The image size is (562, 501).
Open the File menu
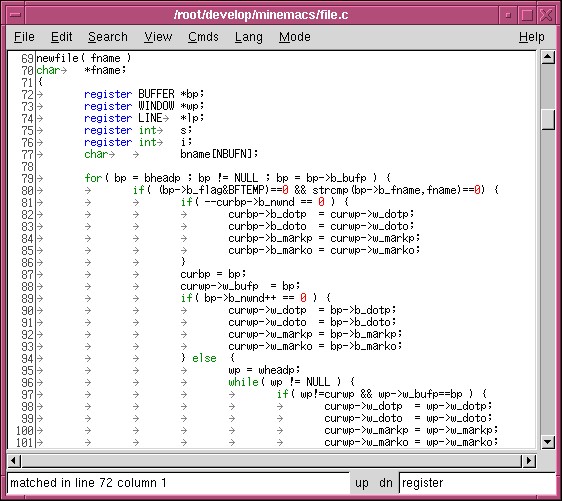[24, 37]
